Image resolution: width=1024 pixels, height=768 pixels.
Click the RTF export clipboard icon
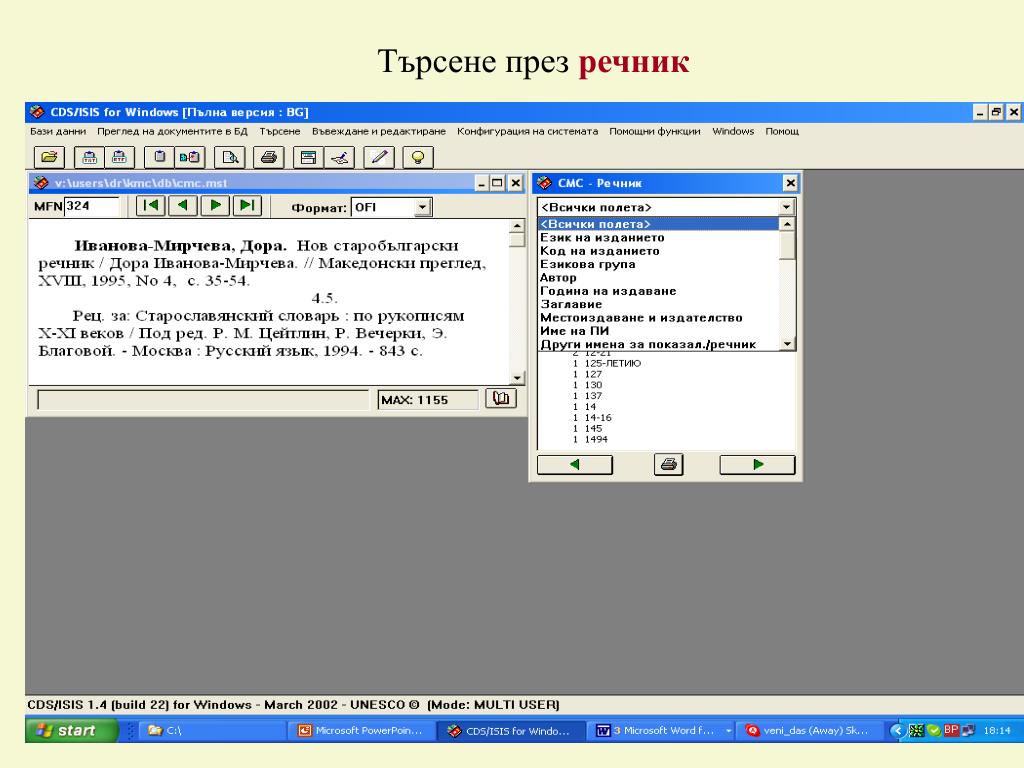point(120,157)
